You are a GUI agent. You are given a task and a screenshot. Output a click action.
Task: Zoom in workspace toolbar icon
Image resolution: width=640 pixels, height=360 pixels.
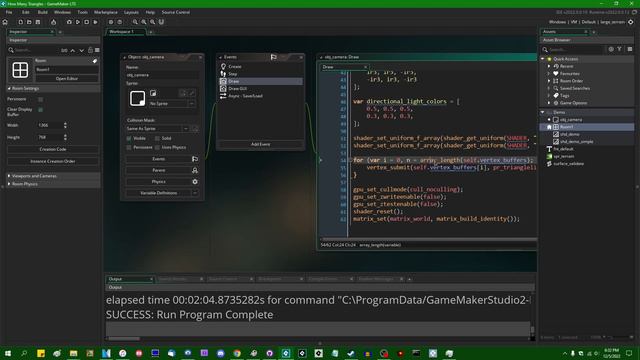144,22
